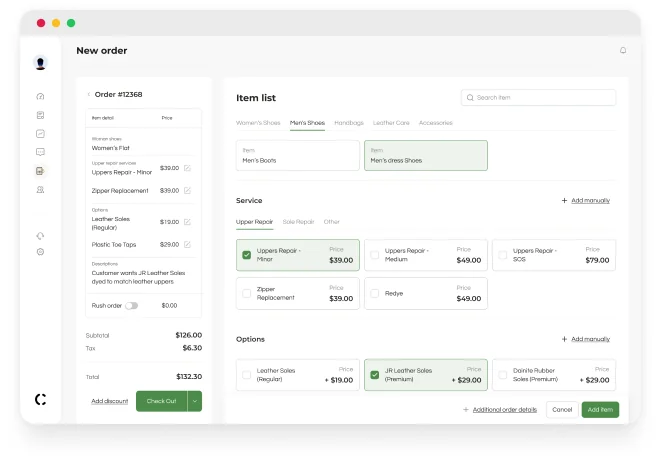661x464 pixels.
Task: Click Add manually link in Service section
Action: (x=591, y=201)
